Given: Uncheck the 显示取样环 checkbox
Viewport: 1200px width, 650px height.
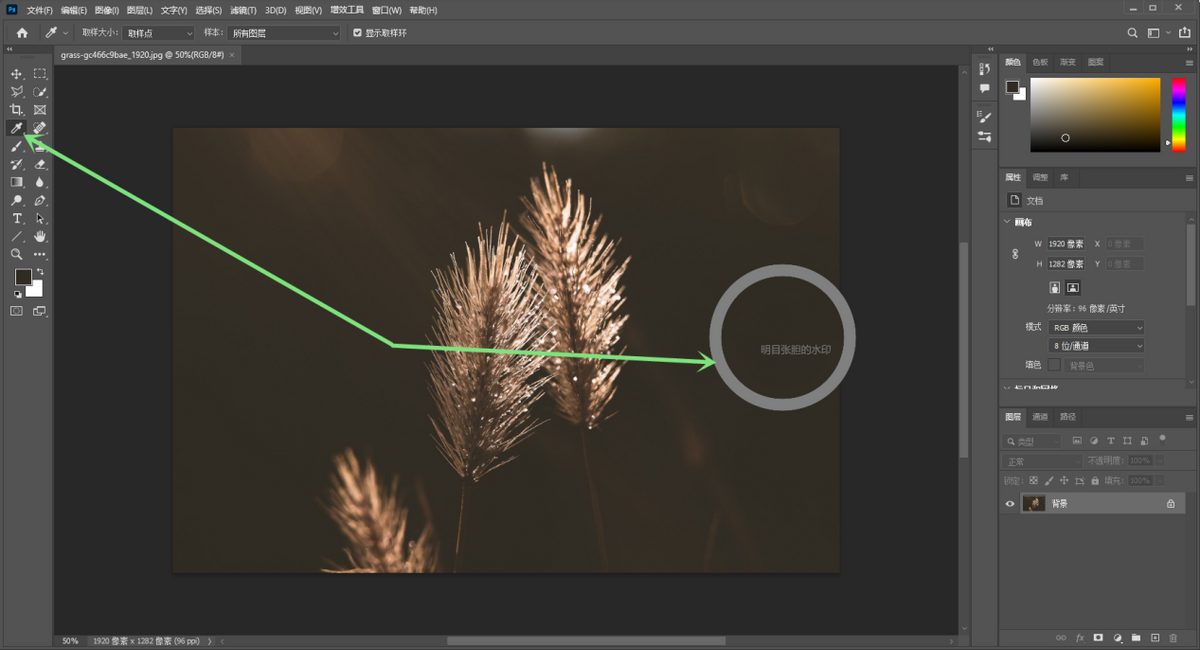Looking at the screenshot, I should pyautogui.click(x=358, y=33).
